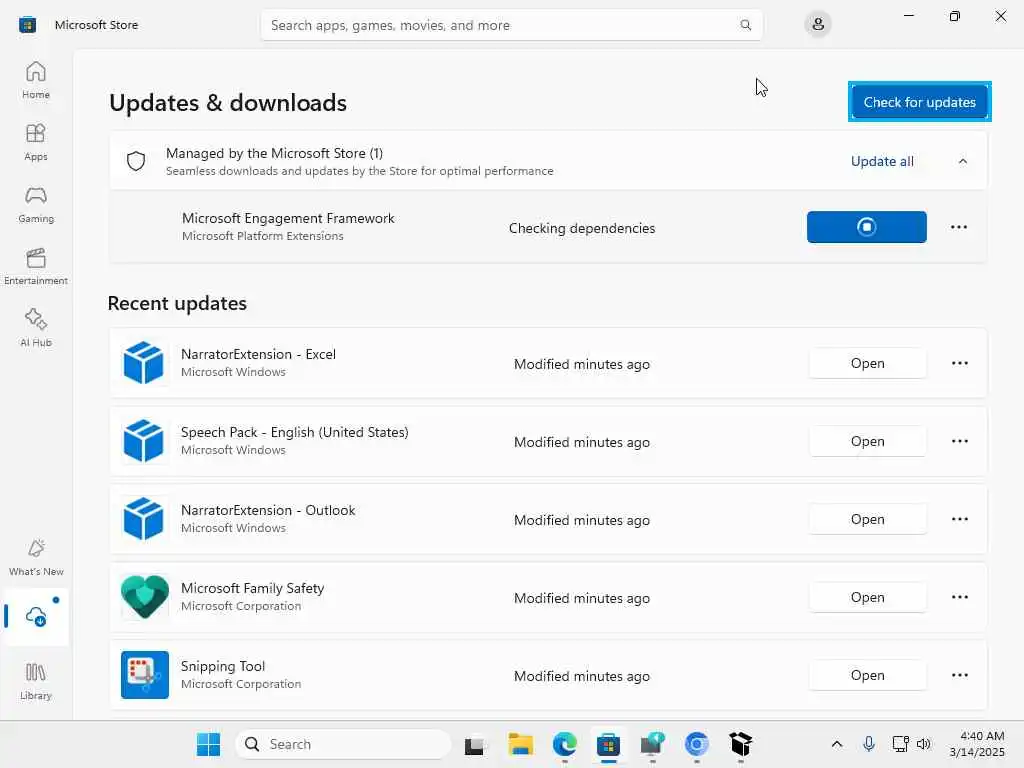Viewport: 1024px width, 768px height.
Task: Click the search magnifier icon
Action: pyautogui.click(x=745, y=25)
